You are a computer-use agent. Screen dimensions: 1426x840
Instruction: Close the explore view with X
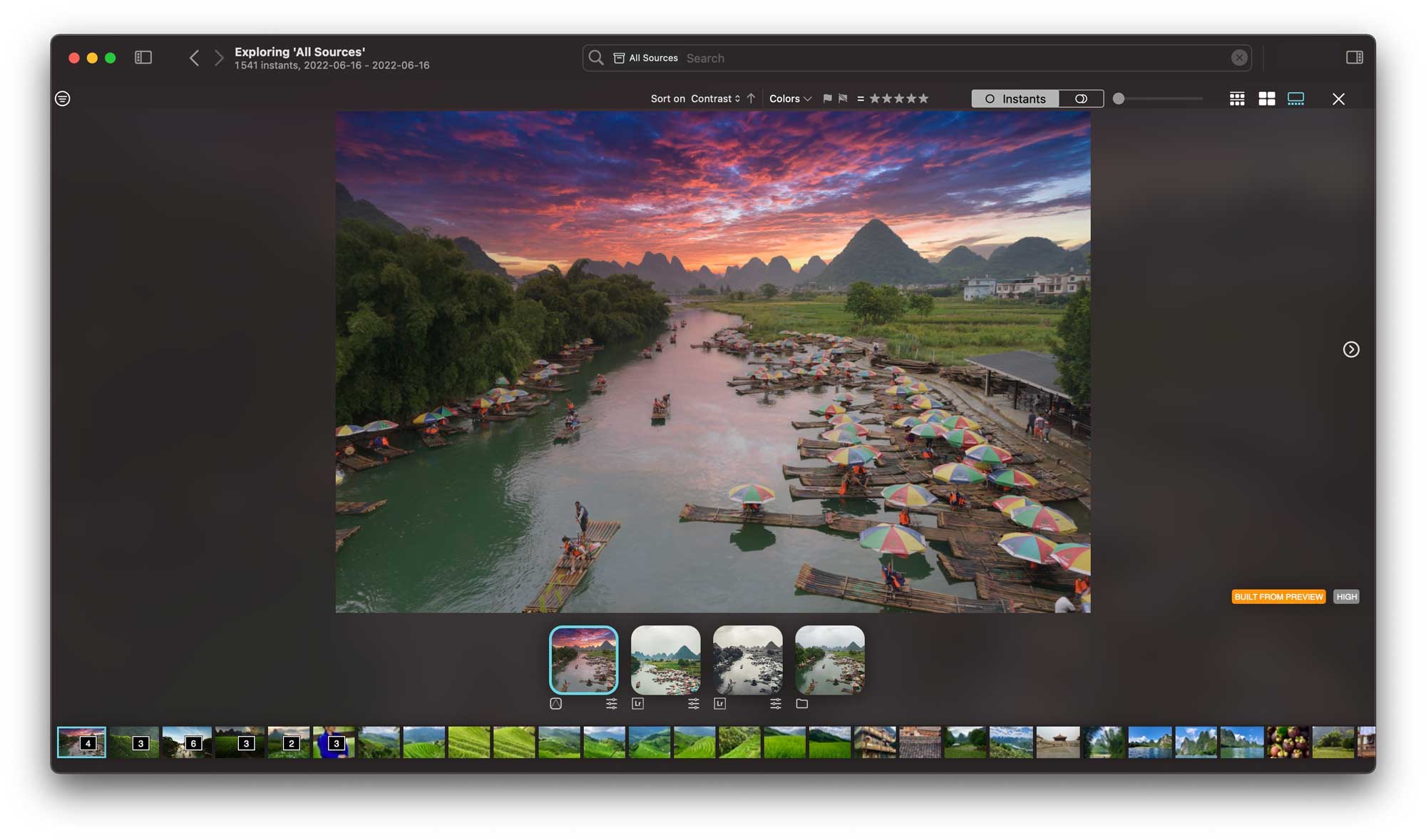pyautogui.click(x=1338, y=98)
